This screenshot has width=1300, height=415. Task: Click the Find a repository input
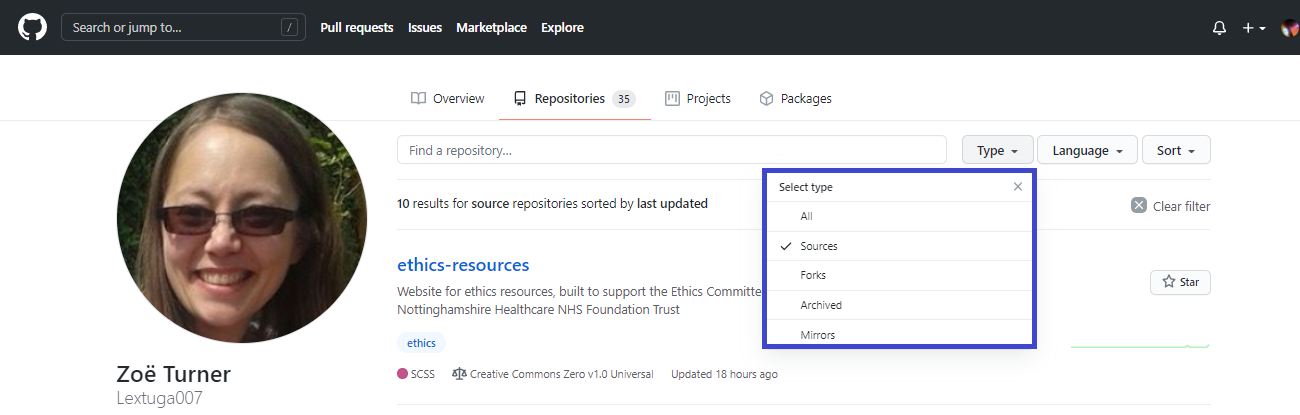pos(672,150)
